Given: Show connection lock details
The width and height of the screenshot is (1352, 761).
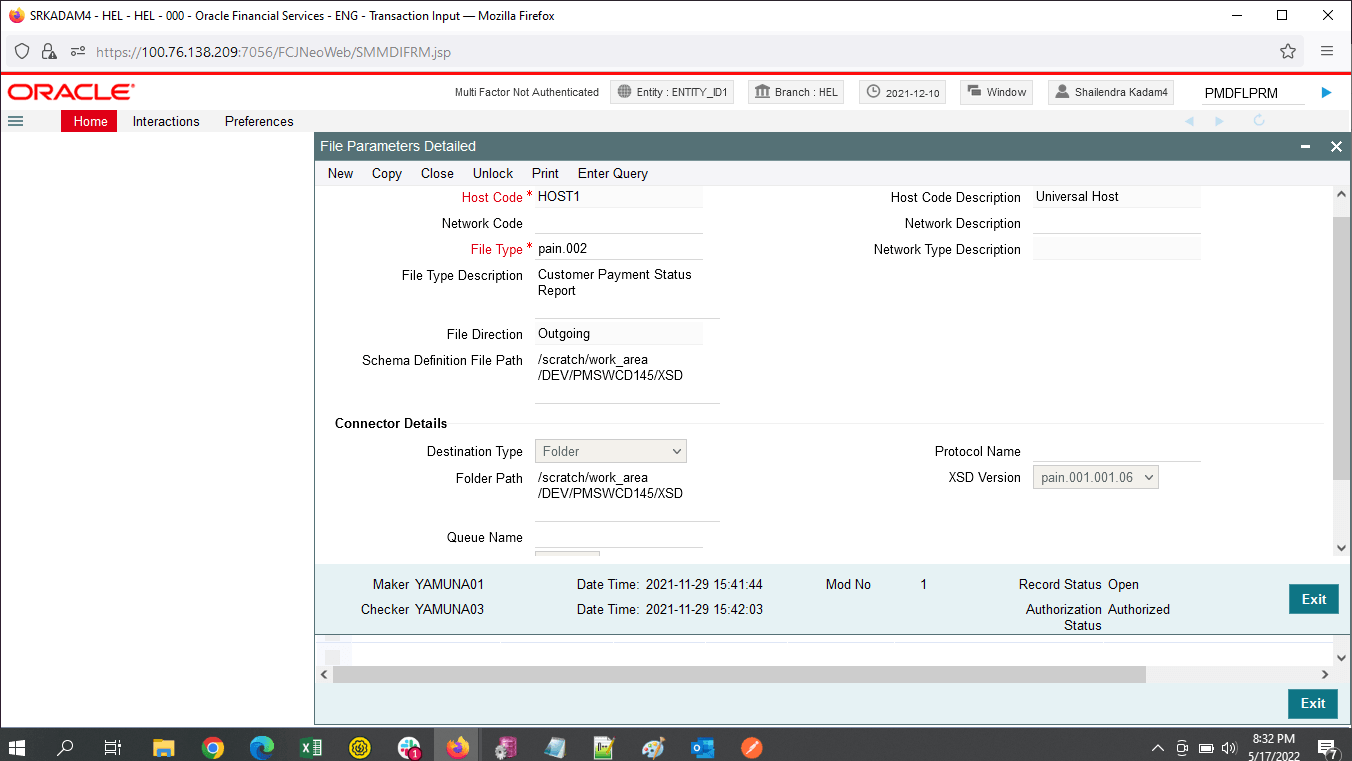Looking at the screenshot, I should [48, 51].
